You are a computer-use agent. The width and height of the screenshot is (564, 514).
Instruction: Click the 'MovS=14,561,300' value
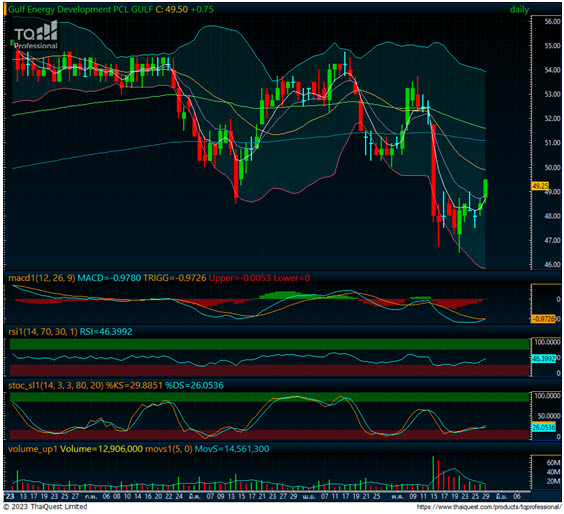click(x=232, y=449)
